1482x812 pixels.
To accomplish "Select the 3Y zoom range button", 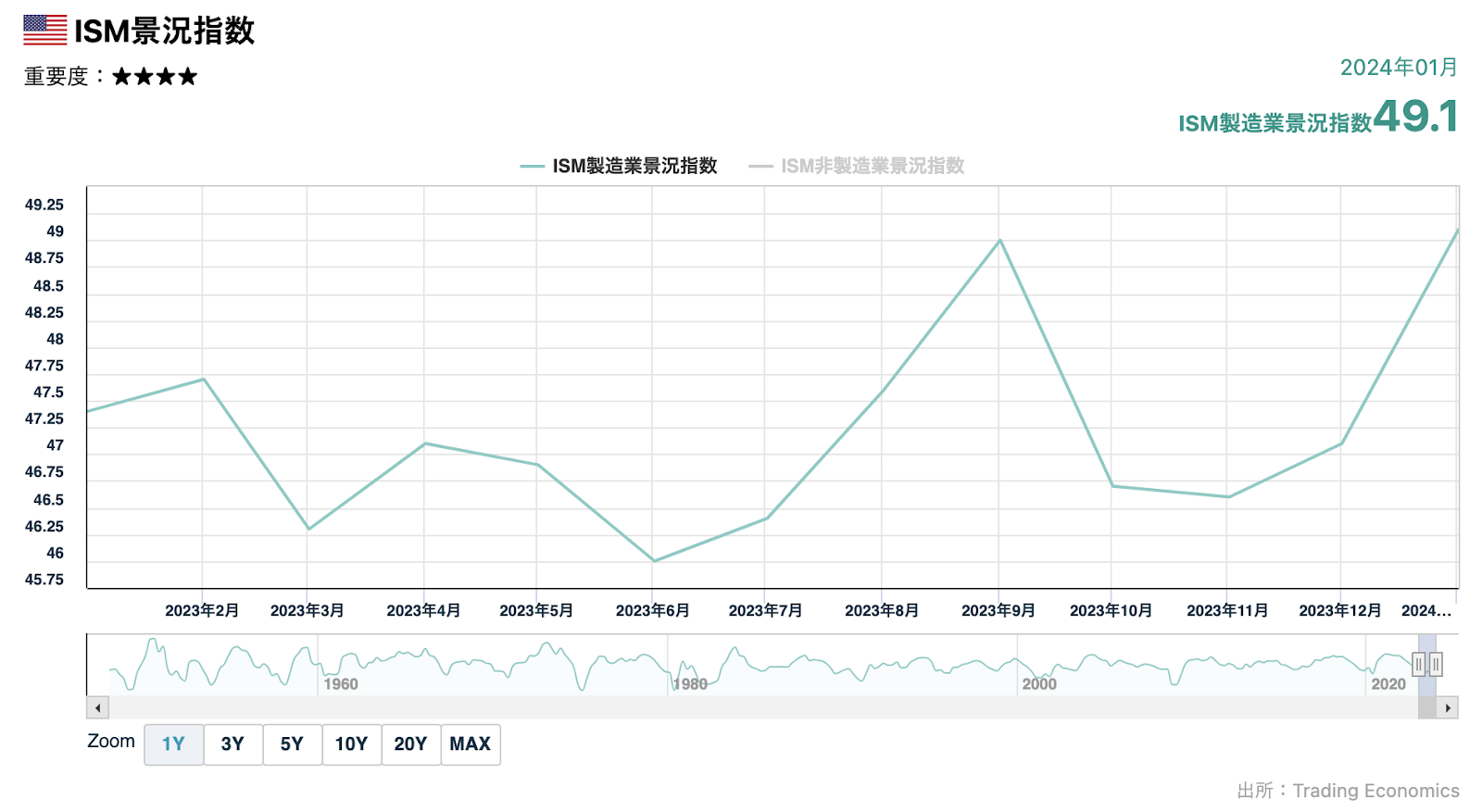I will pos(232,744).
